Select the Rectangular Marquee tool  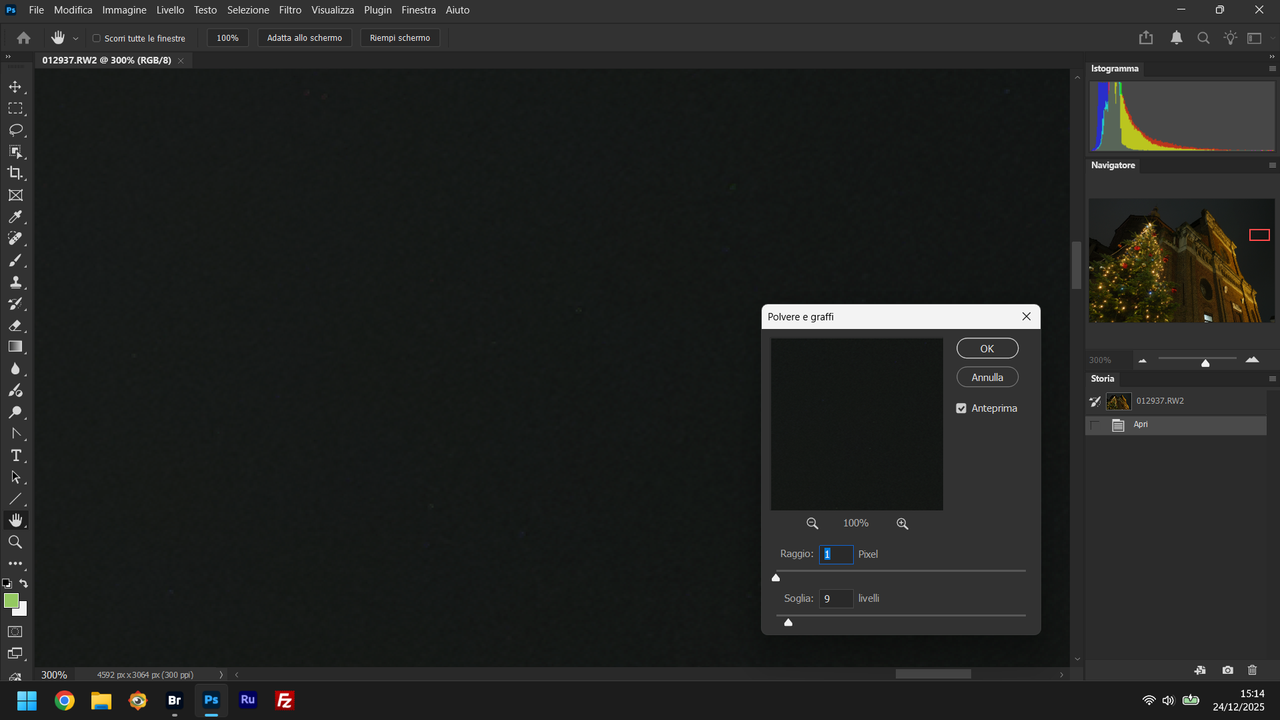[15, 108]
